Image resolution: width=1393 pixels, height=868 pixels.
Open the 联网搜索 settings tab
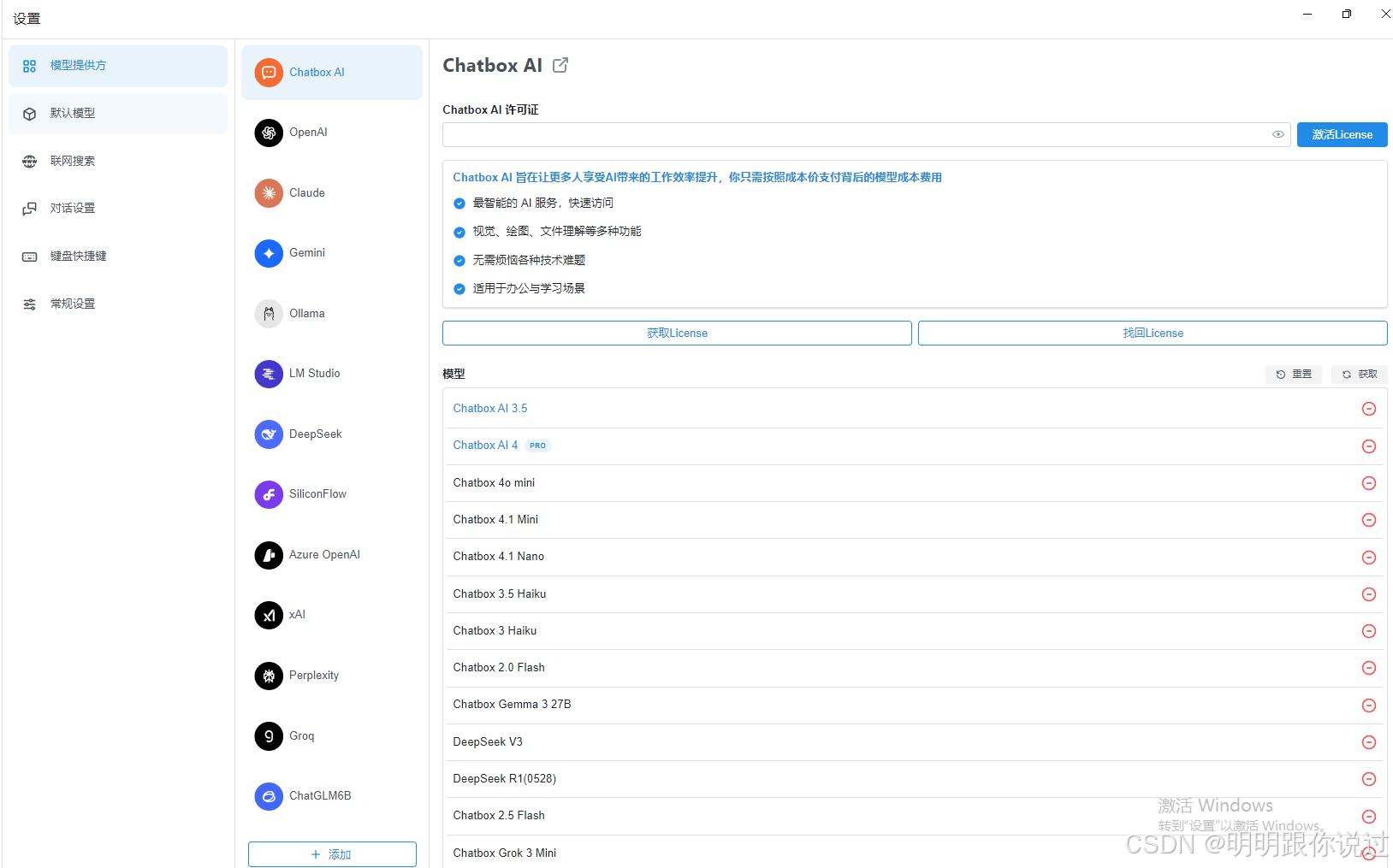point(118,161)
